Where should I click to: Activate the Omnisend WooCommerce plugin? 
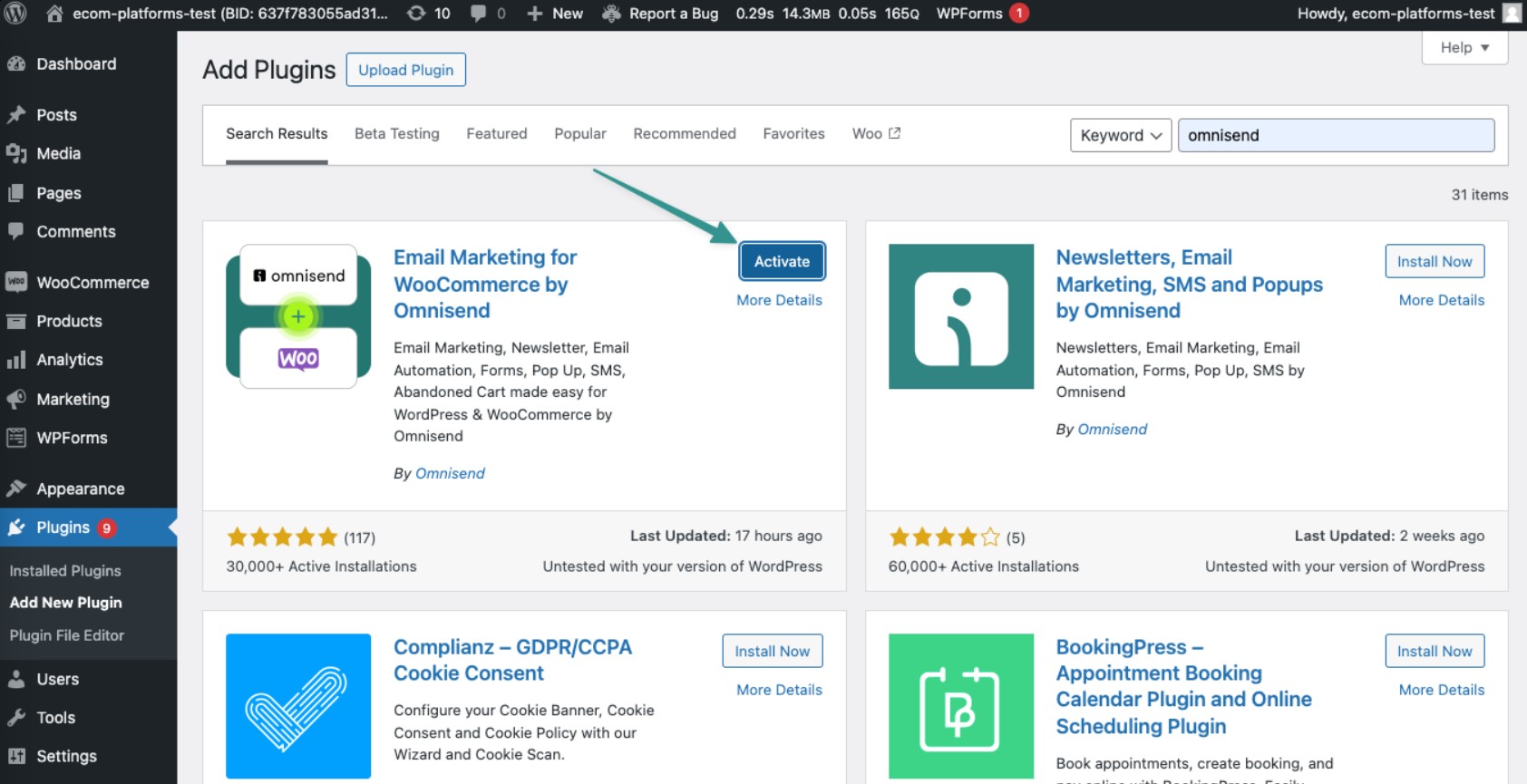782,261
